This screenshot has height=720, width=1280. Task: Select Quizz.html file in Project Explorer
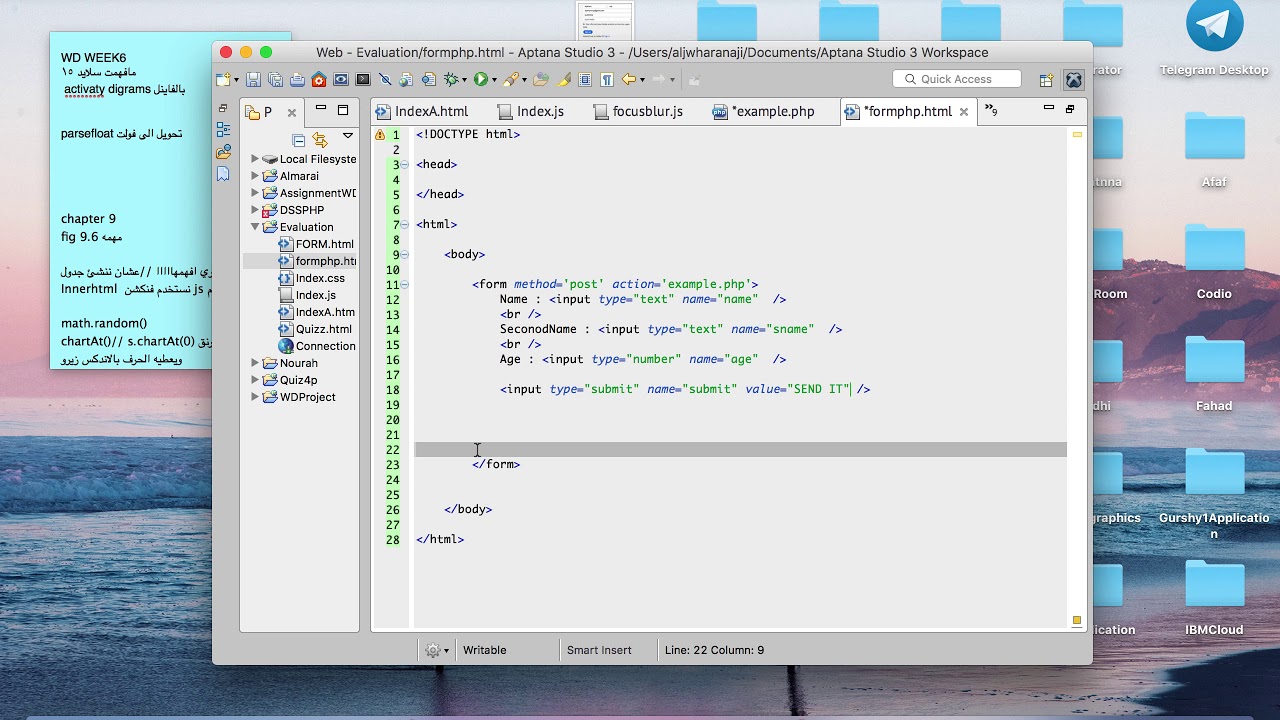pyautogui.click(x=315, y=329)
